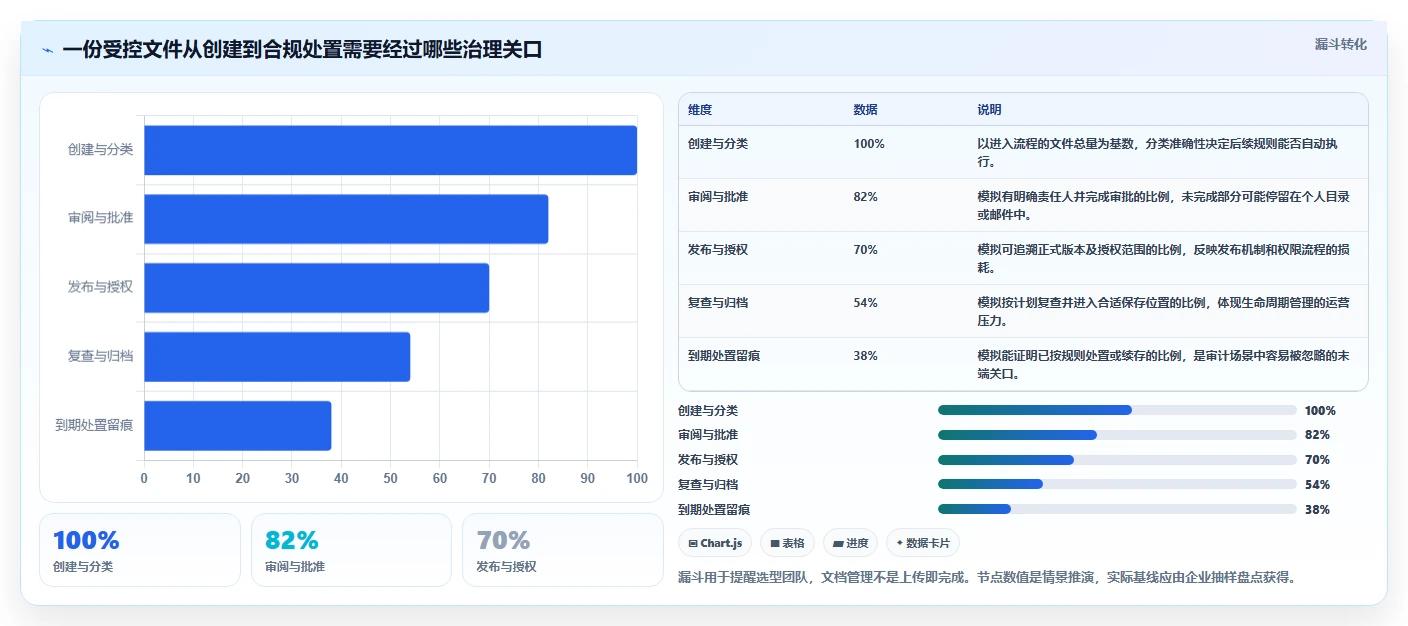1408x626 pixels.
Task: Click the 100% value beside the progress bar
Action: click(x=1320, y=410)
